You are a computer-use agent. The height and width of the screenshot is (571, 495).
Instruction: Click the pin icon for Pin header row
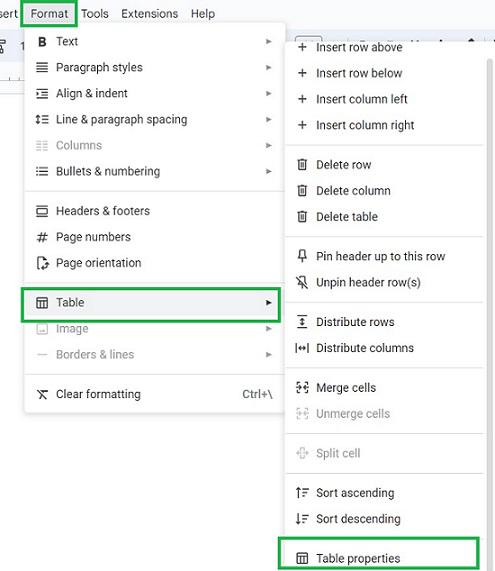coord(302,256)
